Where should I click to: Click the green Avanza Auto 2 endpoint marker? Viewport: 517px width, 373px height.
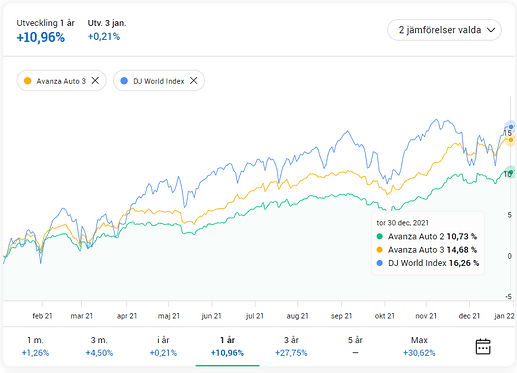(x=511, y=172)
